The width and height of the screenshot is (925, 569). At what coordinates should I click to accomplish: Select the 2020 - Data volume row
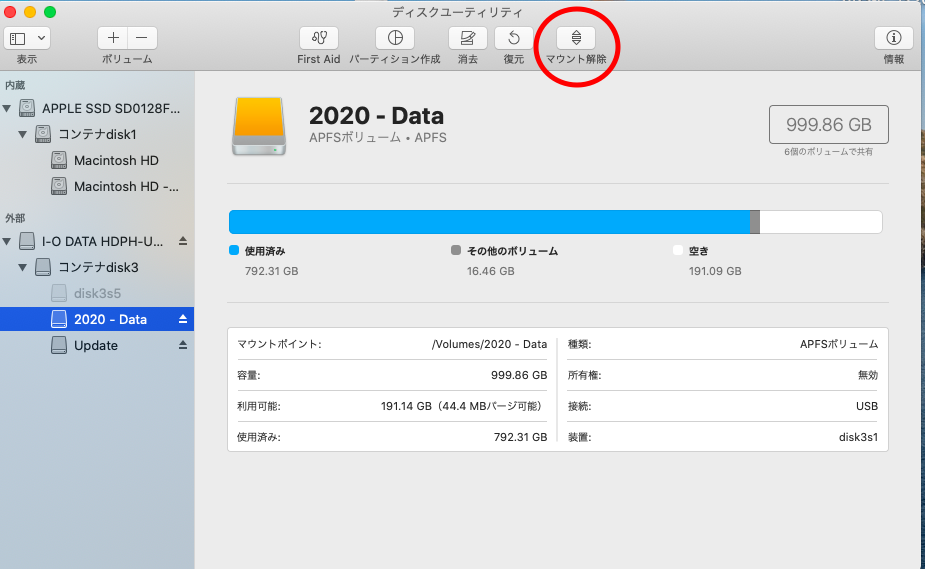[97, 319]
